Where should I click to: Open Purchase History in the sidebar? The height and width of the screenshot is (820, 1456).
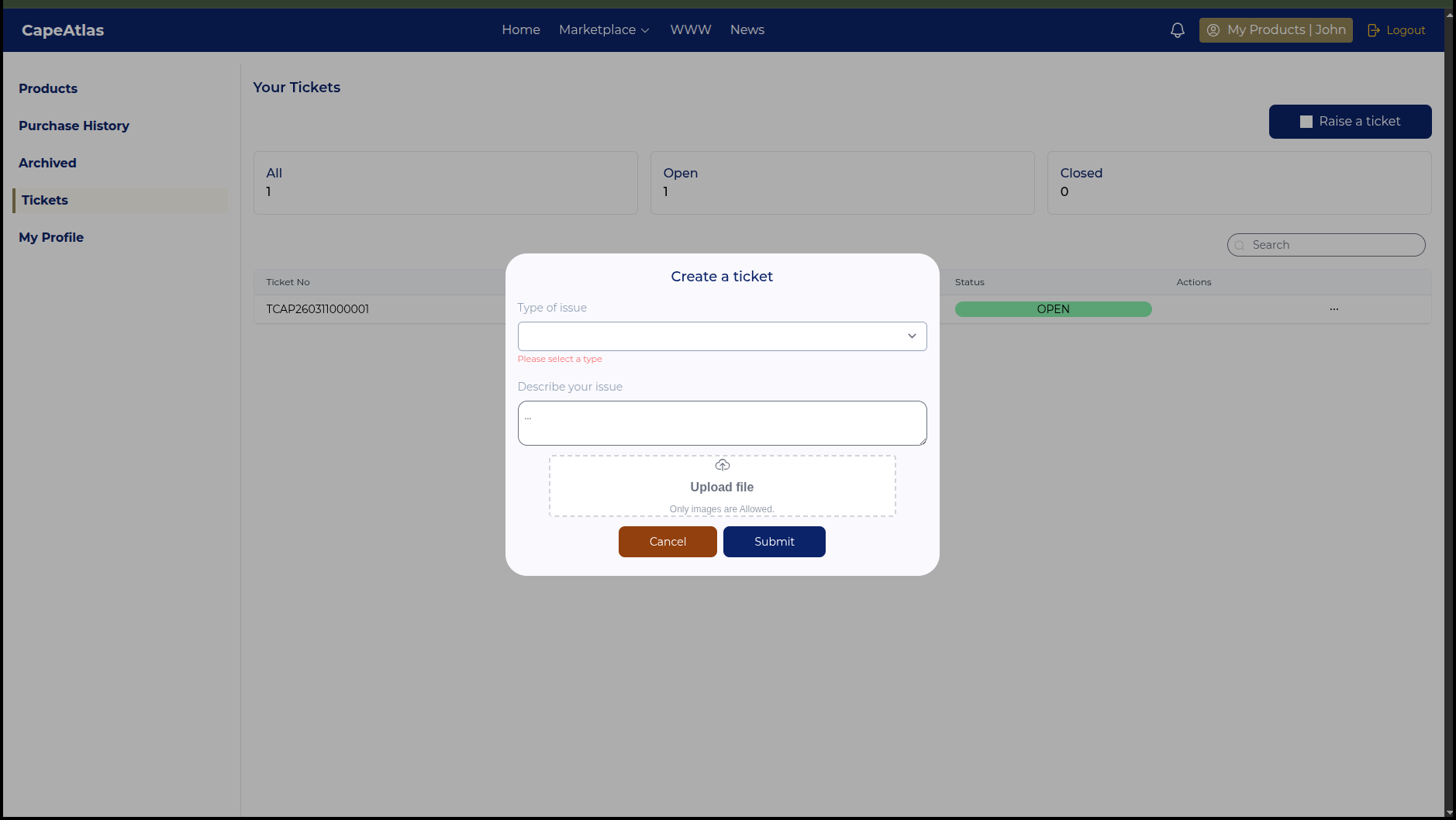point(74,126)
